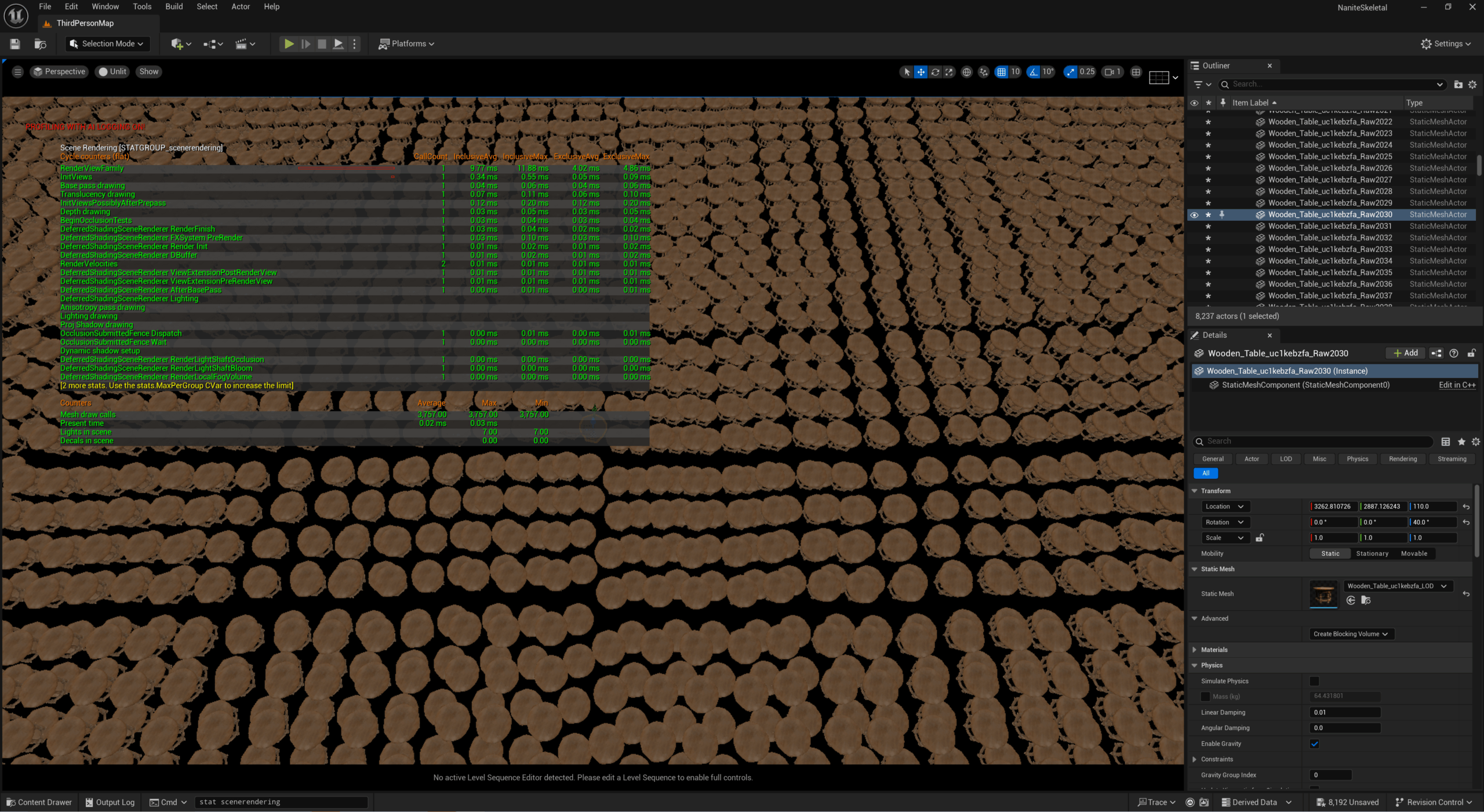Image resolution: width=1484 pixels, height=812 pixels.
Task: Select StaticMeshComponent (StaticMeshComponent0) in Details
Action: 1305,385
